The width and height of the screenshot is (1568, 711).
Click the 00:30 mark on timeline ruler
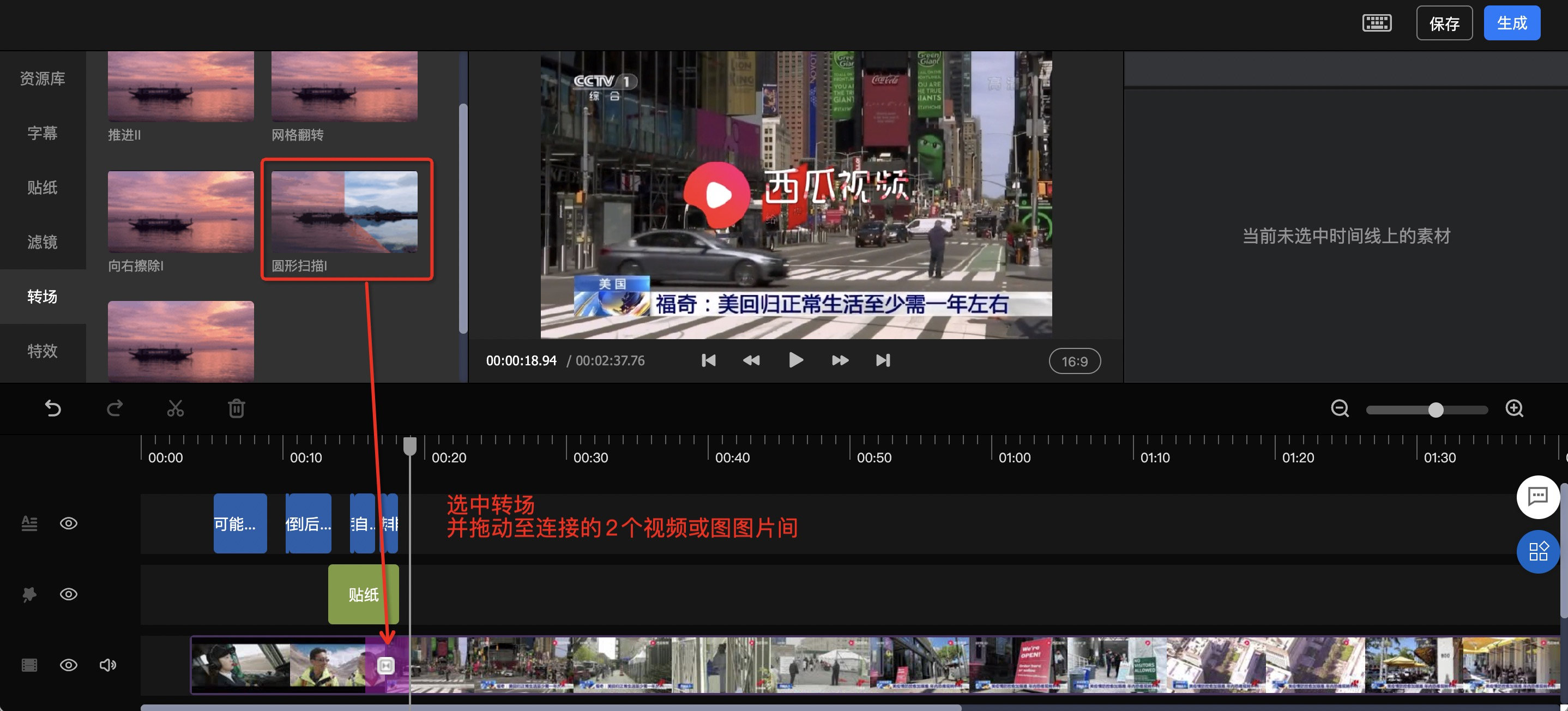click(x=590, y=457)
